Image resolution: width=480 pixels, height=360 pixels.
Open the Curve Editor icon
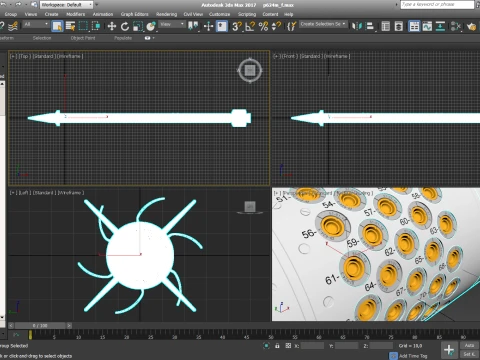pos(427,26)
